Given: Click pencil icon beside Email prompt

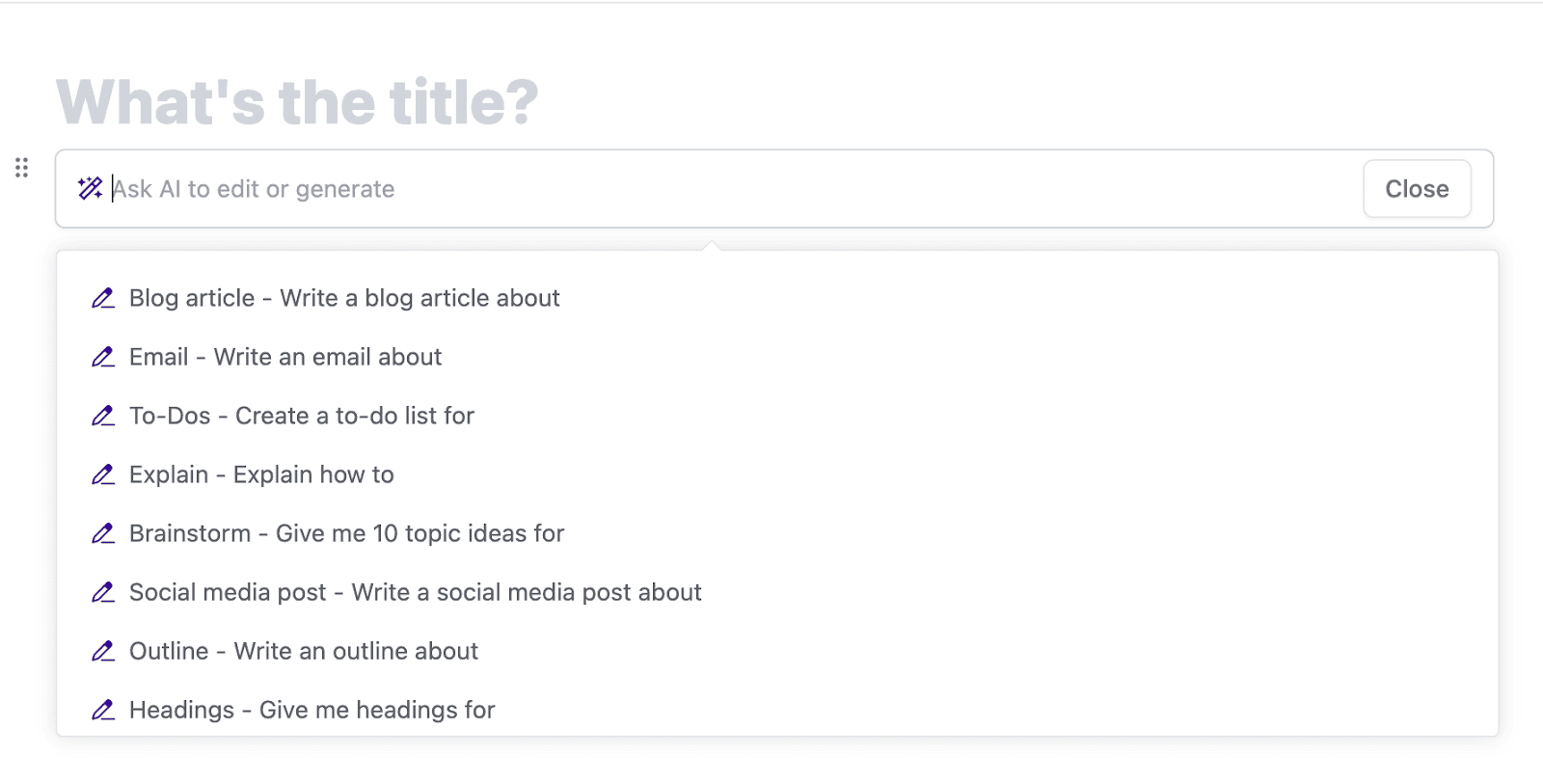Looking at the screenshot, I should click(103, 357).
